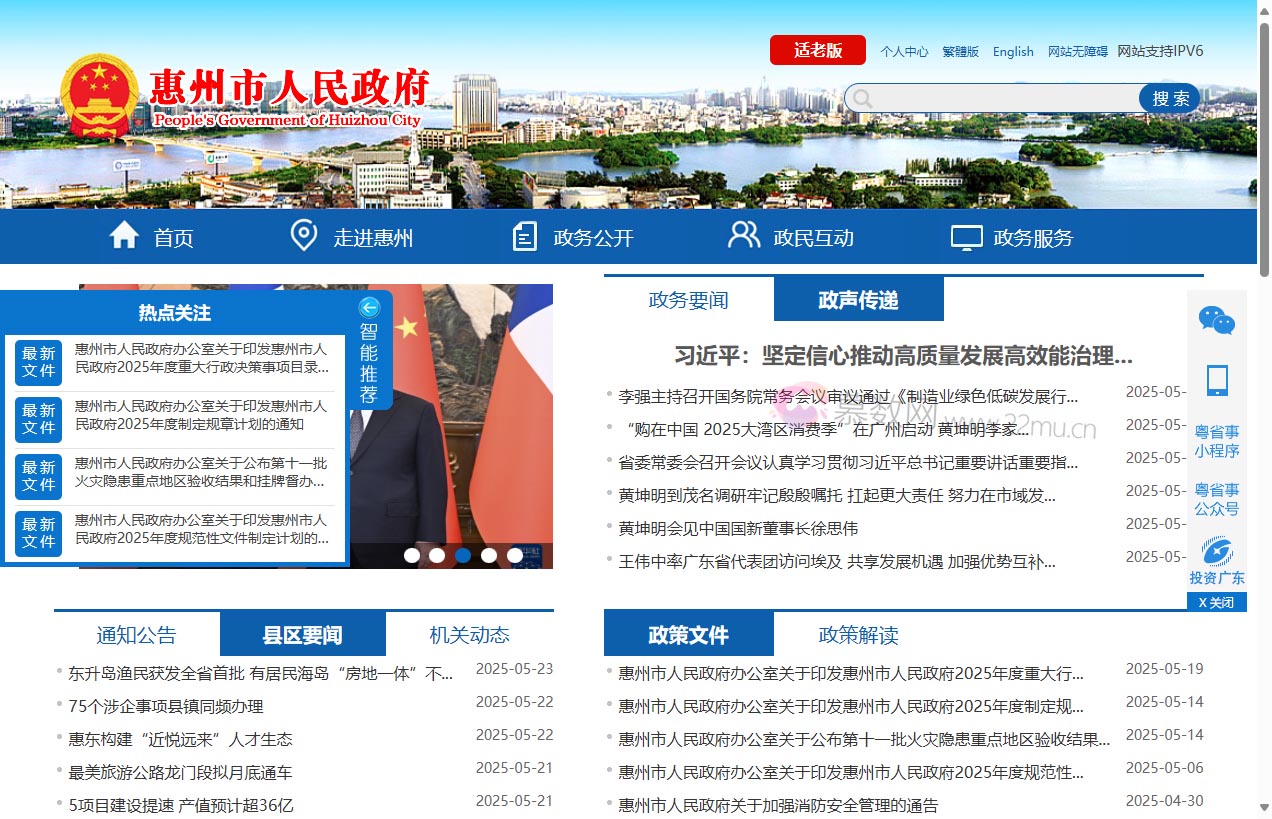Open the English version link
The image size is (1272, 819).
tap(1013, 51)
